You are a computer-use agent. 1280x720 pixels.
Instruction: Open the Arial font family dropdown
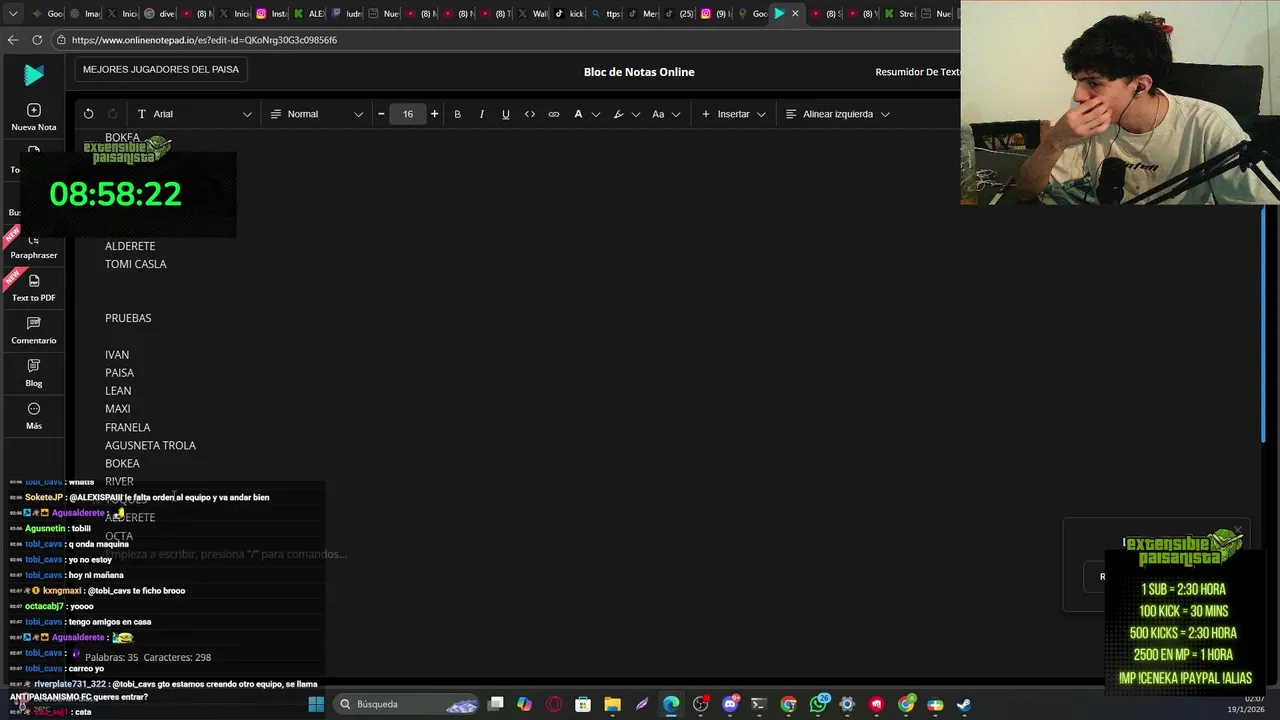tap(194, 114)
